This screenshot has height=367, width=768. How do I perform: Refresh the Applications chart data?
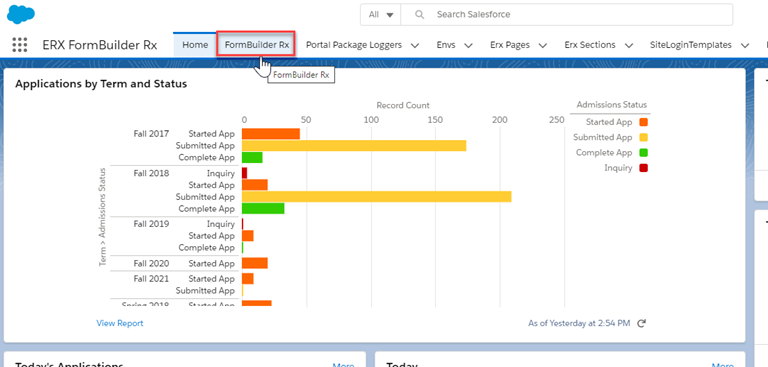point(642,323)
